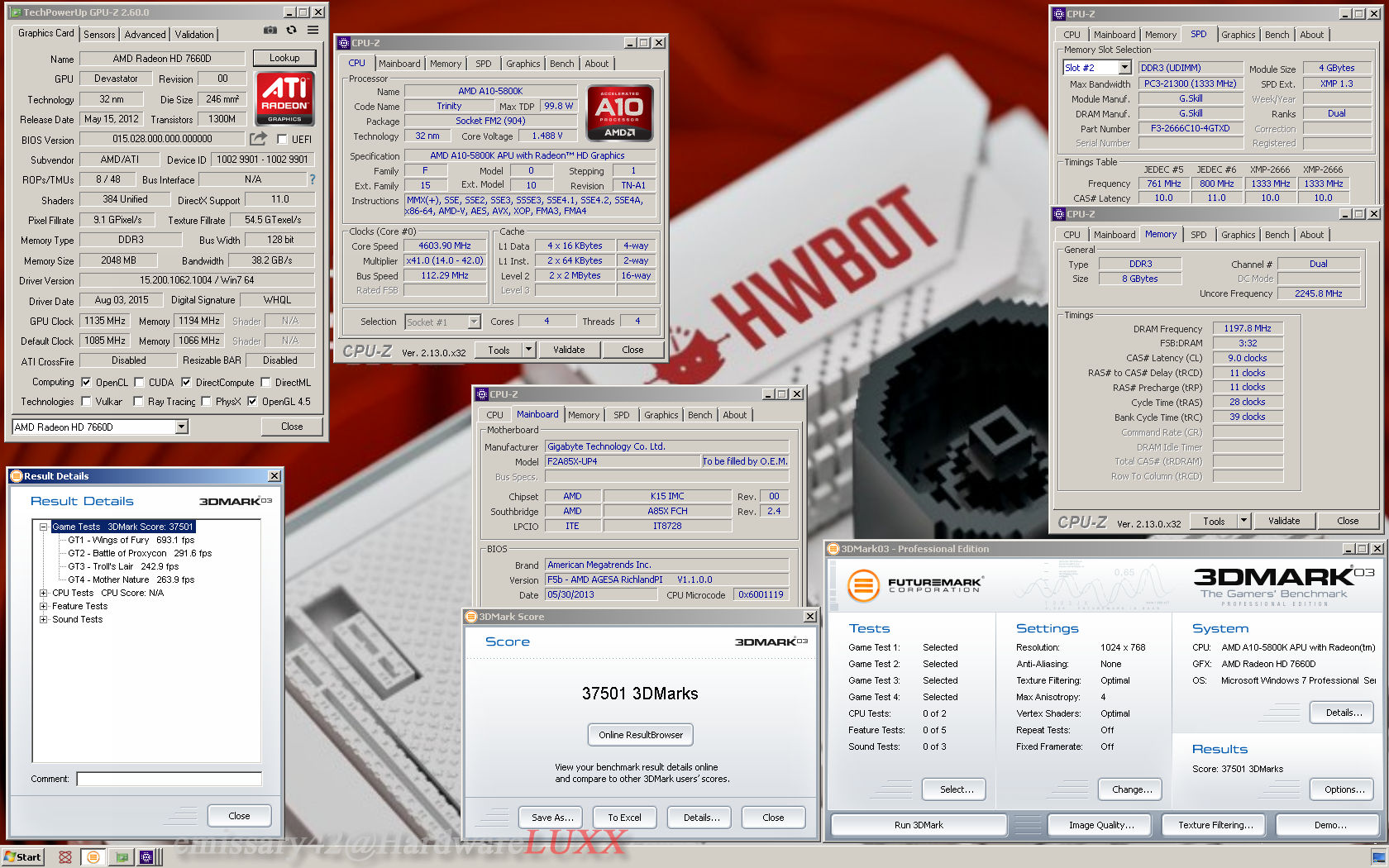Open the GPU-Z hamburger menu
The width and height of the screenshot is (1389, 868).
313,30
